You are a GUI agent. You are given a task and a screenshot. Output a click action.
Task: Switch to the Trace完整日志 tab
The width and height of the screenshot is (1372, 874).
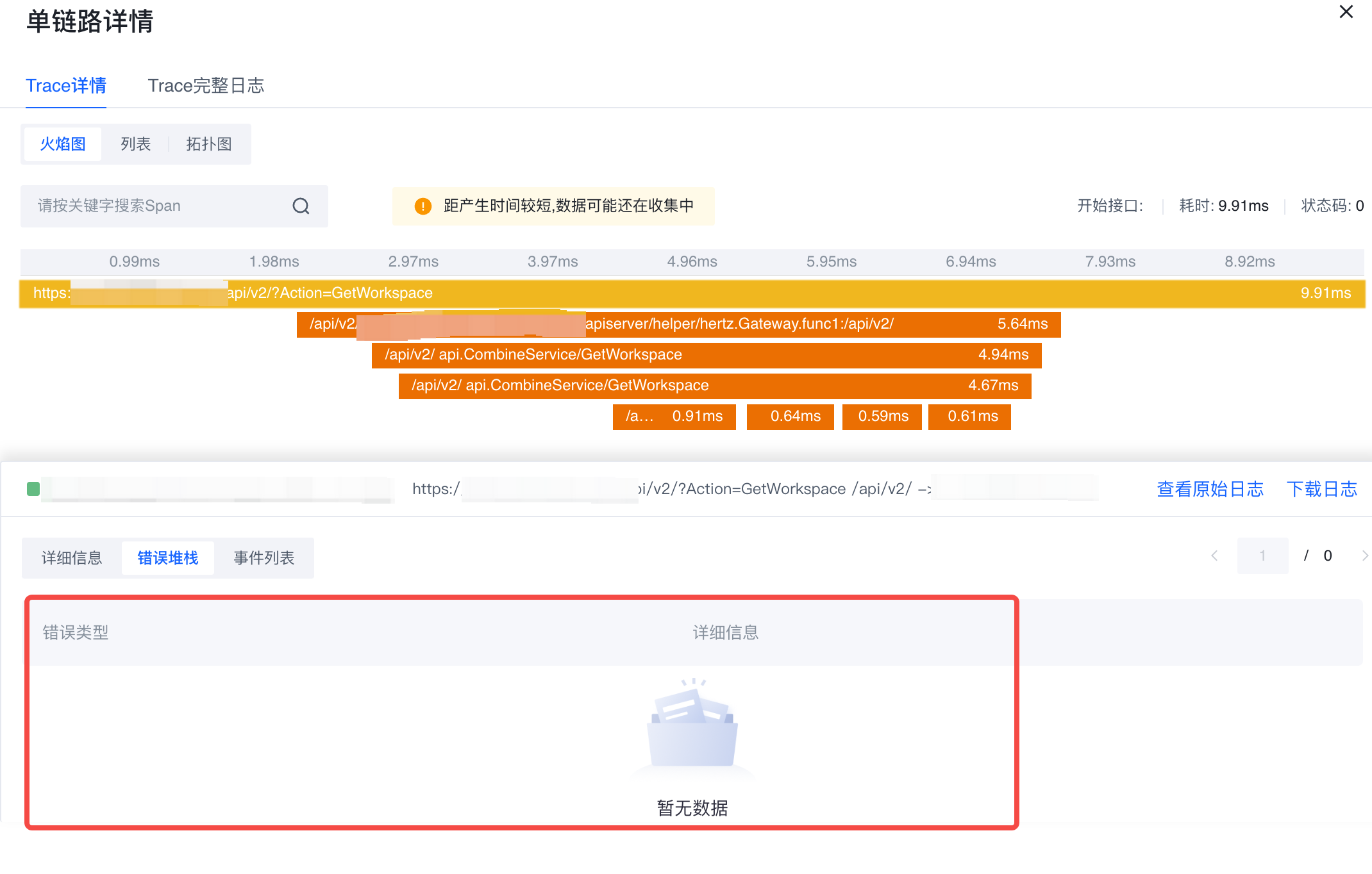[206, 85]
